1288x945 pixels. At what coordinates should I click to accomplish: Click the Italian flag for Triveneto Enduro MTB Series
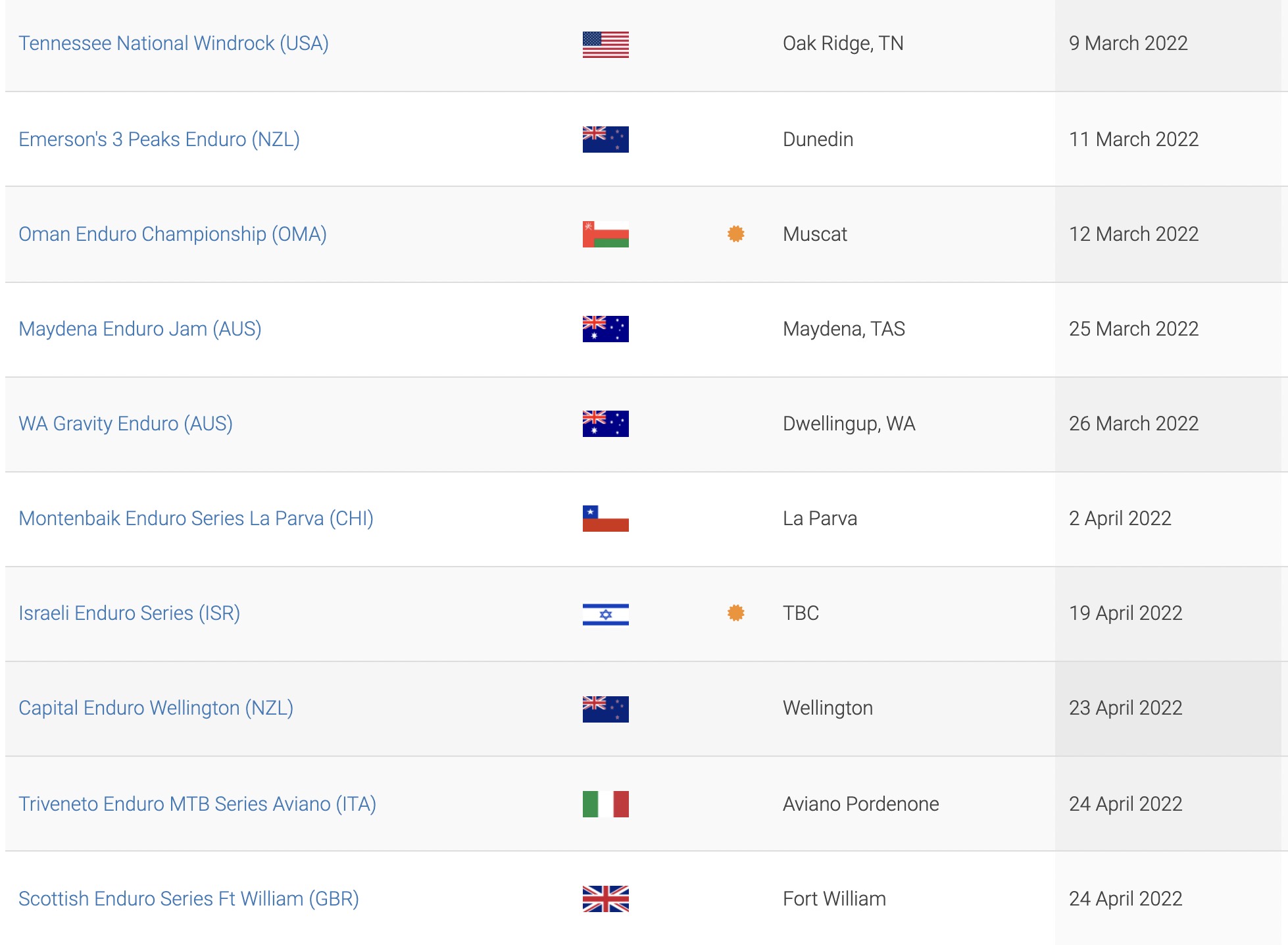(604, 804)
